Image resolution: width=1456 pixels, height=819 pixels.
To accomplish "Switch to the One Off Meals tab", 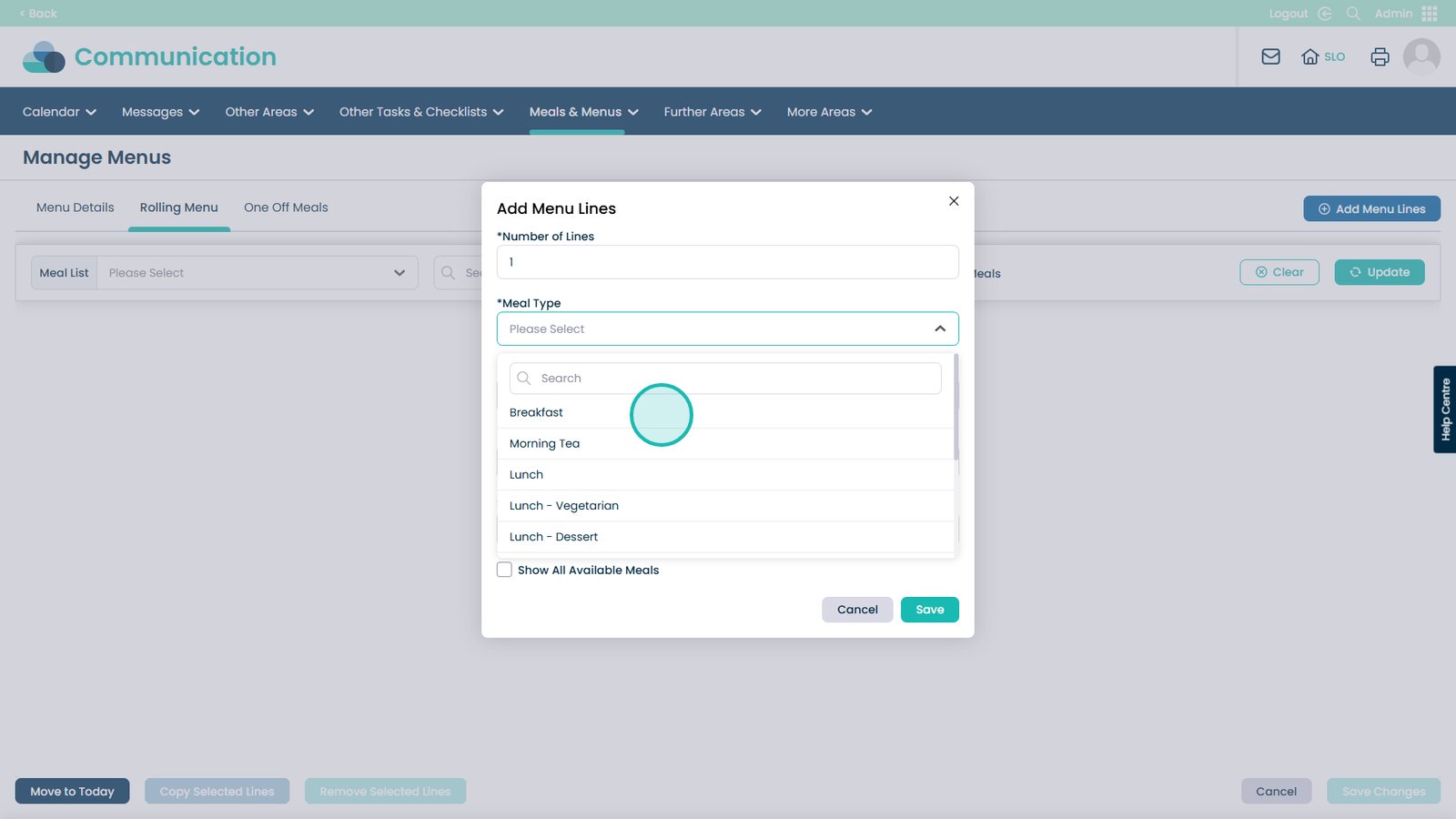I will tap(286, 207).
